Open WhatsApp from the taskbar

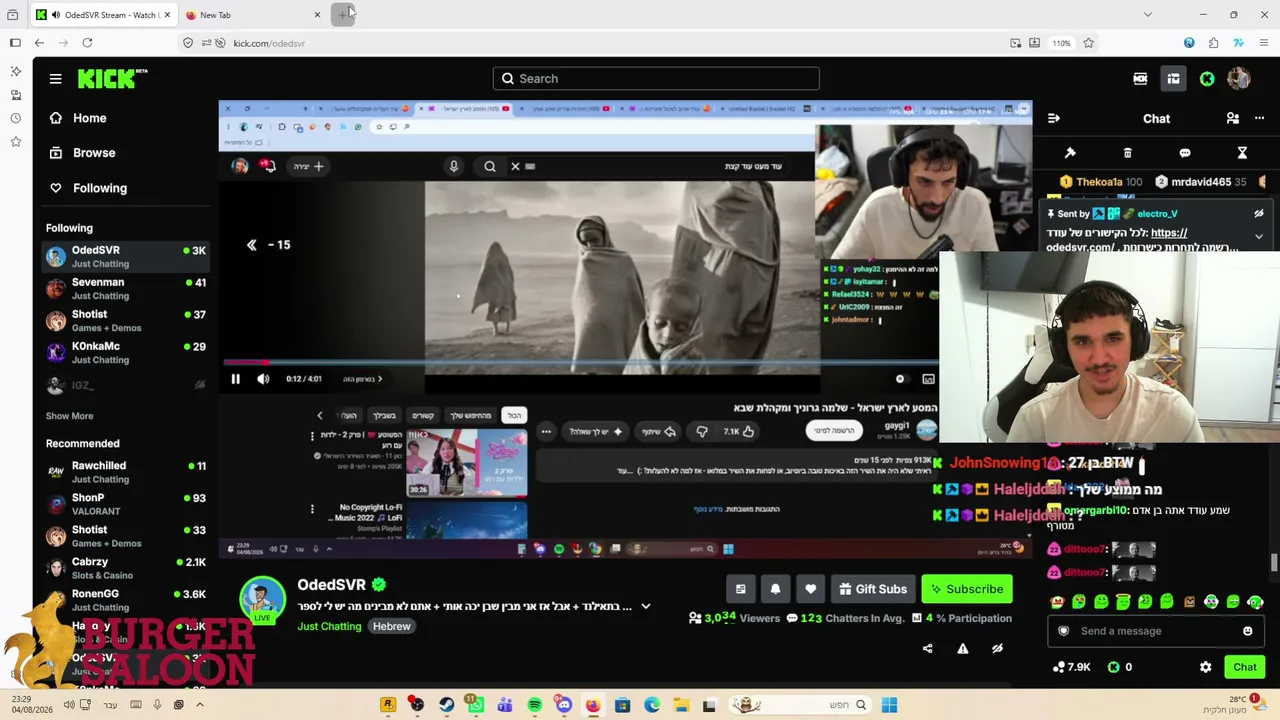(x=475, y=705)
